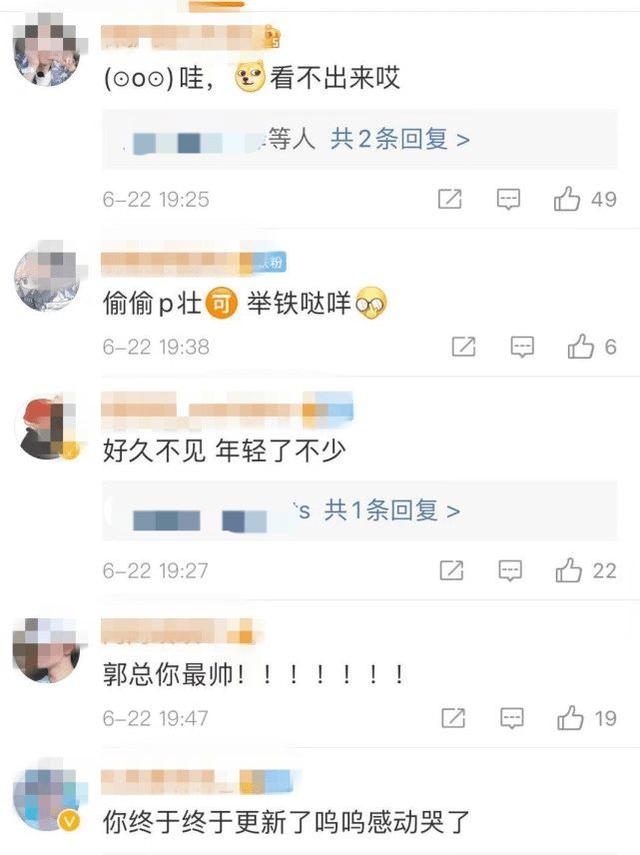Tap comment text 你终于终于更新了呜呜感动哭了
Viewport: 640px width, 855px height.
coord(286,822)
